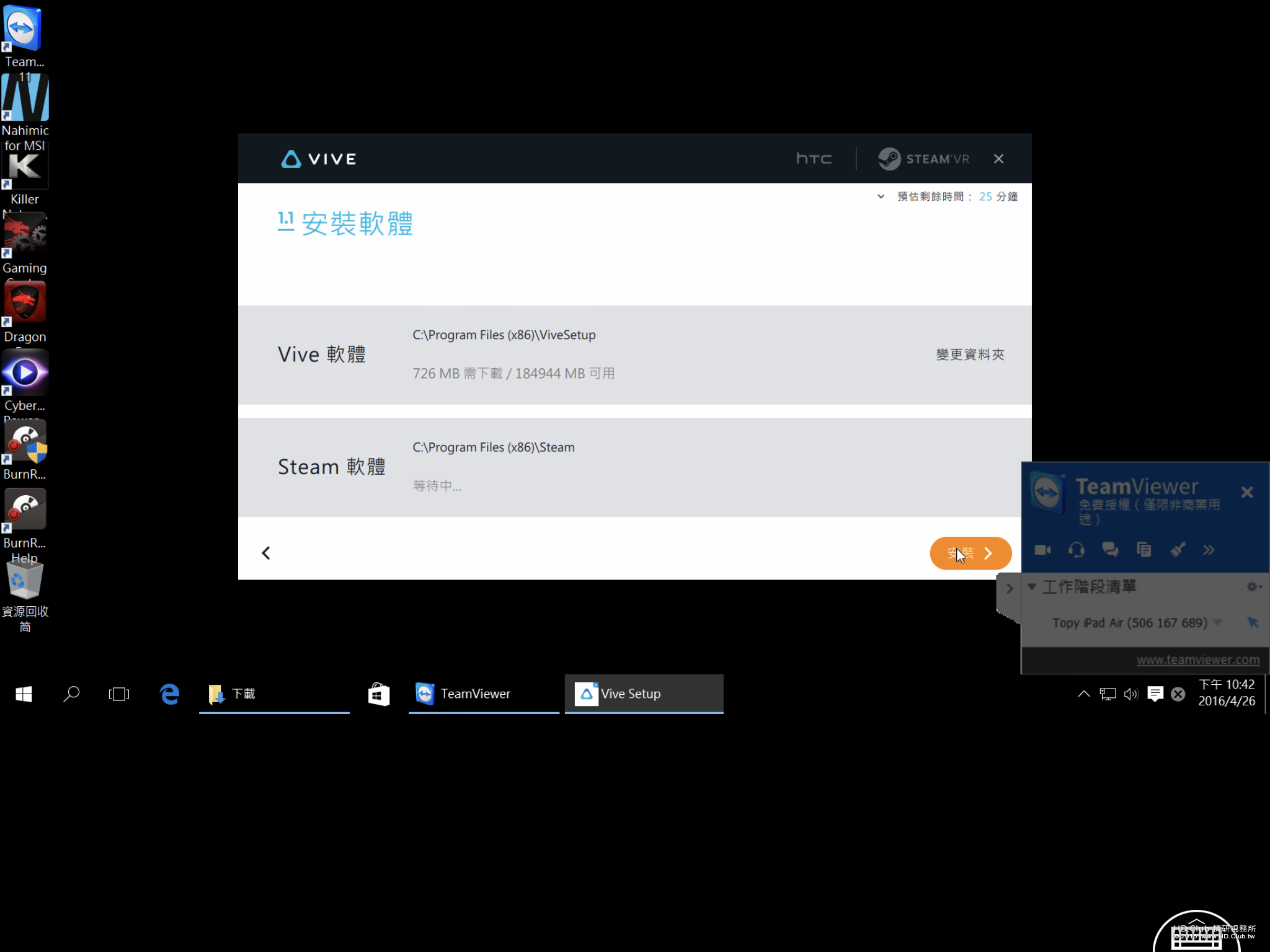1270x952 pixels.
Task: Click the circled X tray icon
Action: 1178,694
